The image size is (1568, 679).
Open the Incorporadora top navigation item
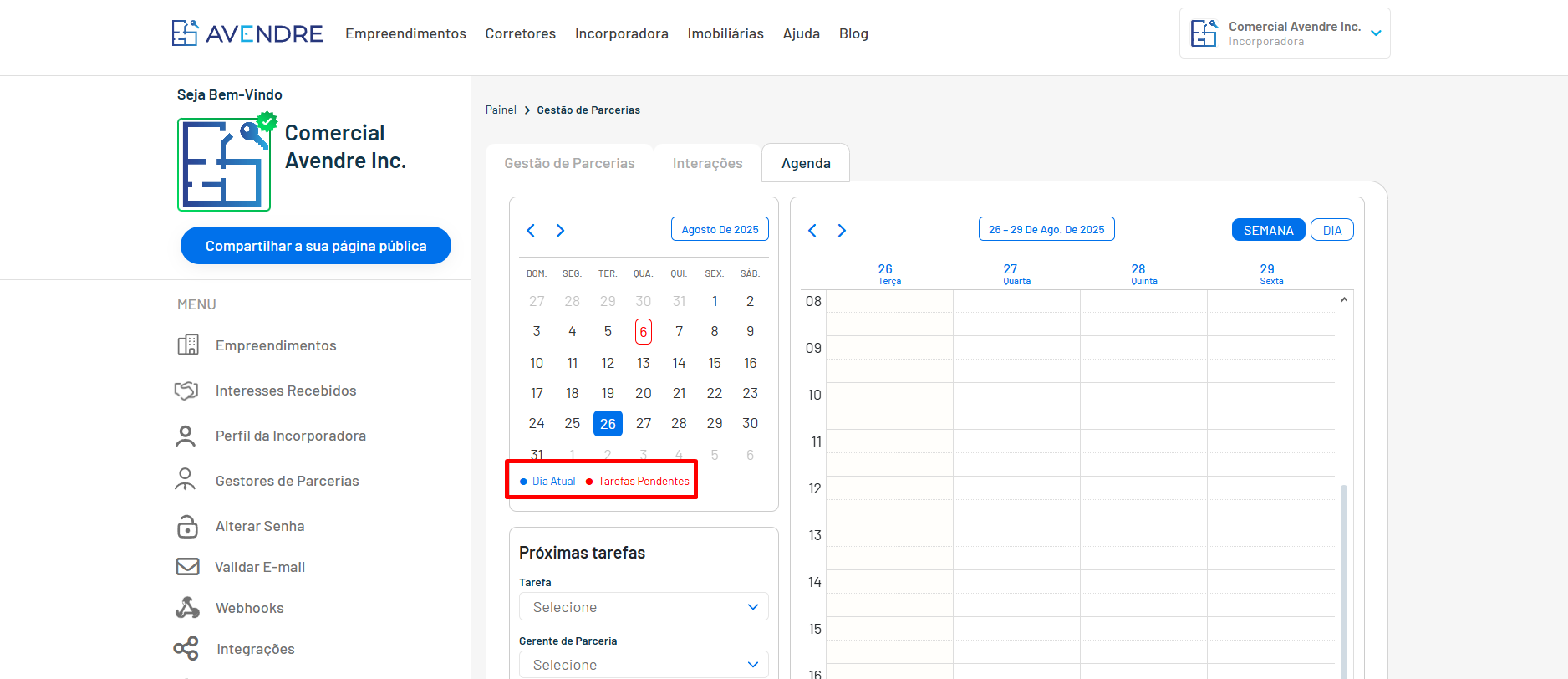pyautogui.click(x=622, y=33)
